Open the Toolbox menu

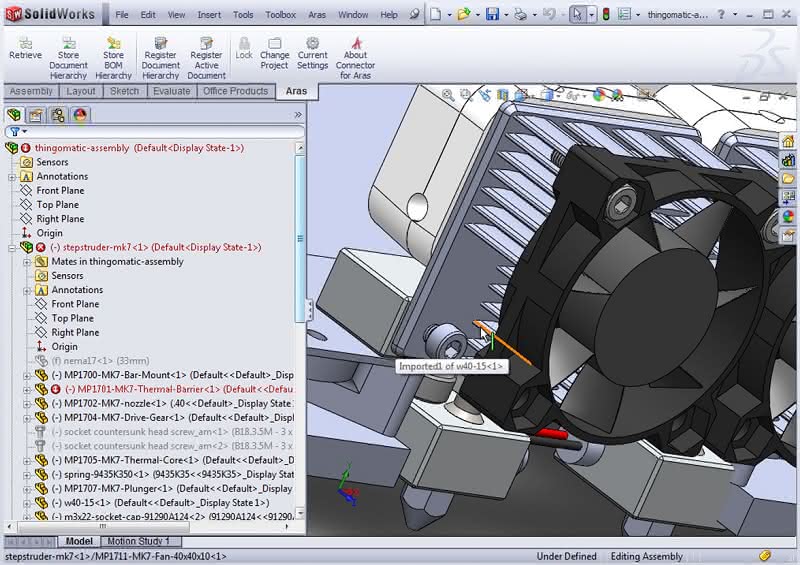coord(280,15)
